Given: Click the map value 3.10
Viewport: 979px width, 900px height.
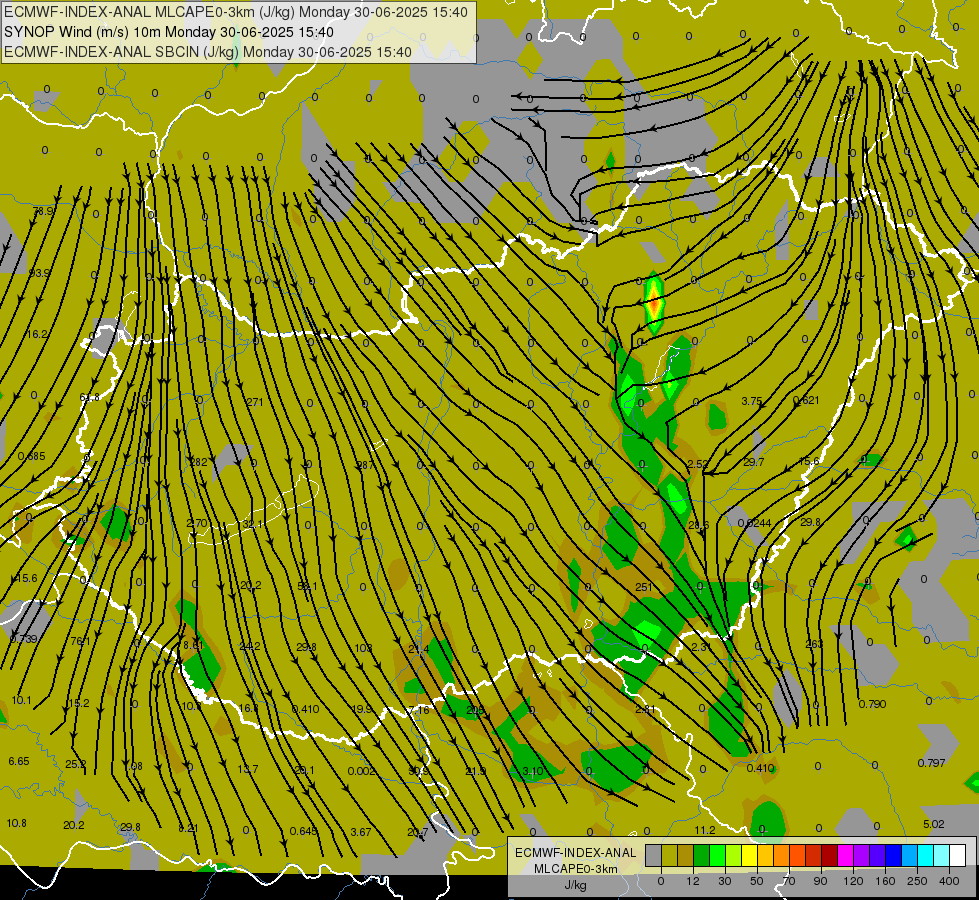Looking at the screenshot, I should pos(533,771).
